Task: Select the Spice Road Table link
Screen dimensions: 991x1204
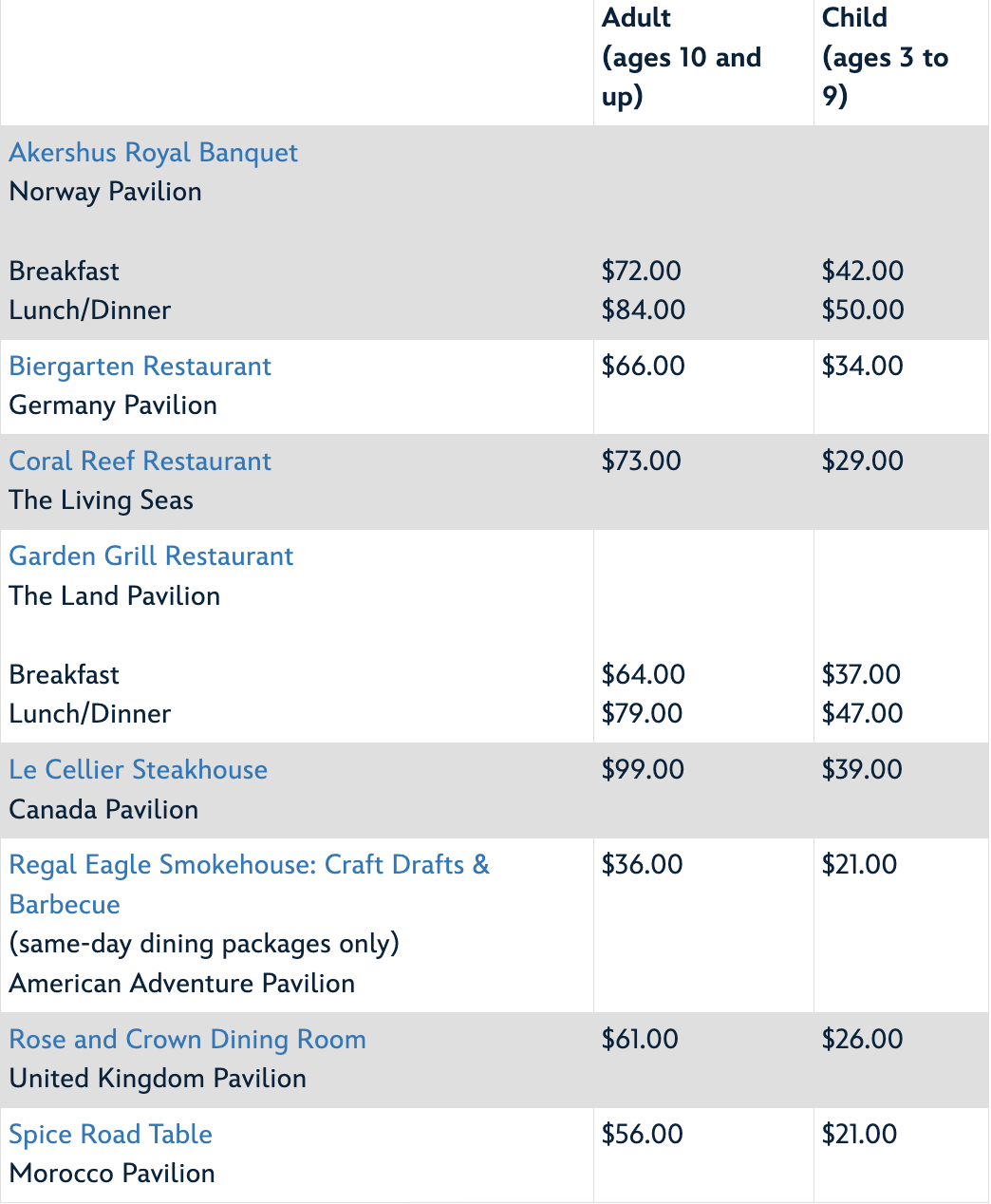Action: (x=110, y=1135)
